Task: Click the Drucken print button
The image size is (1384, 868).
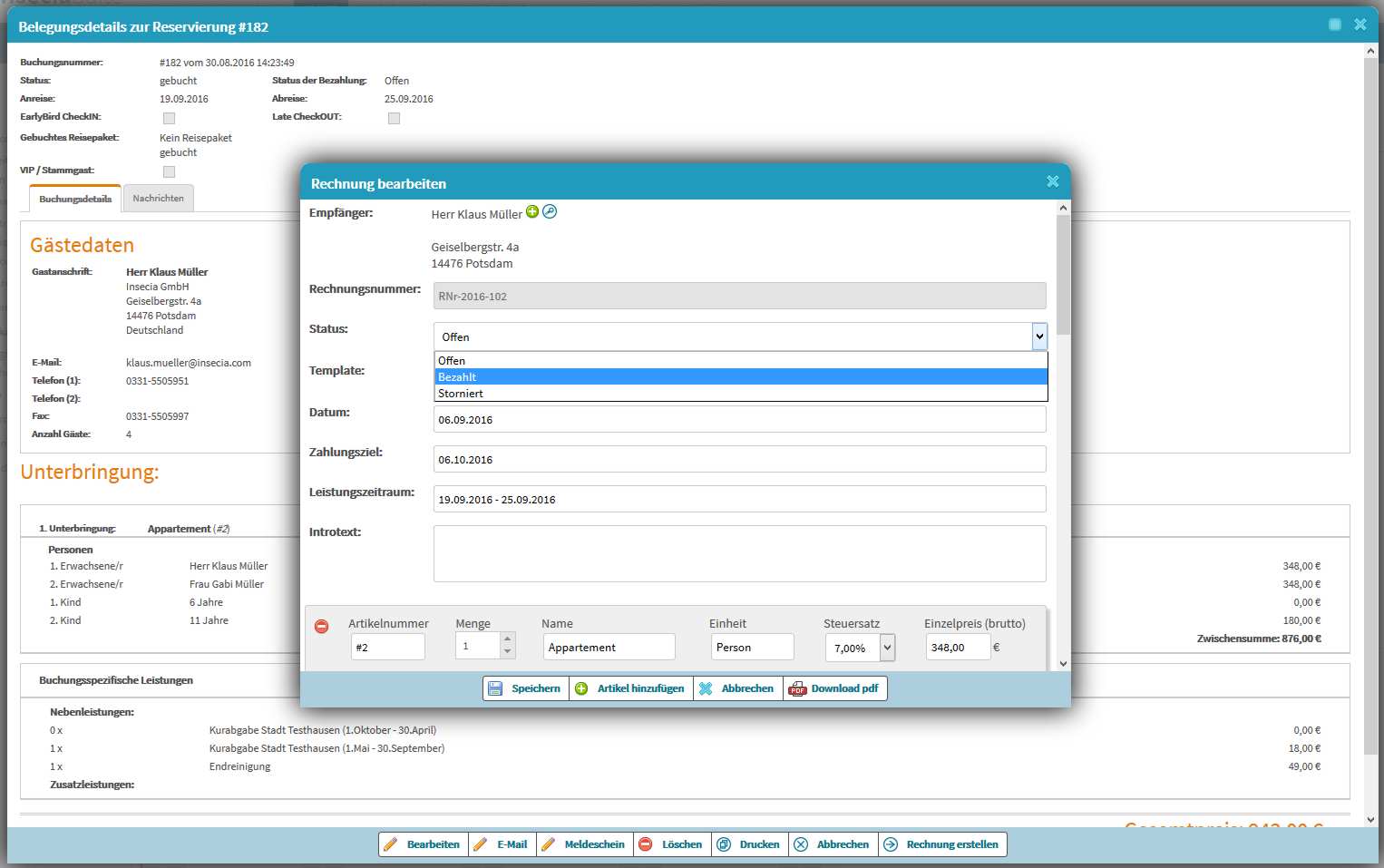Action: [749, 844]
